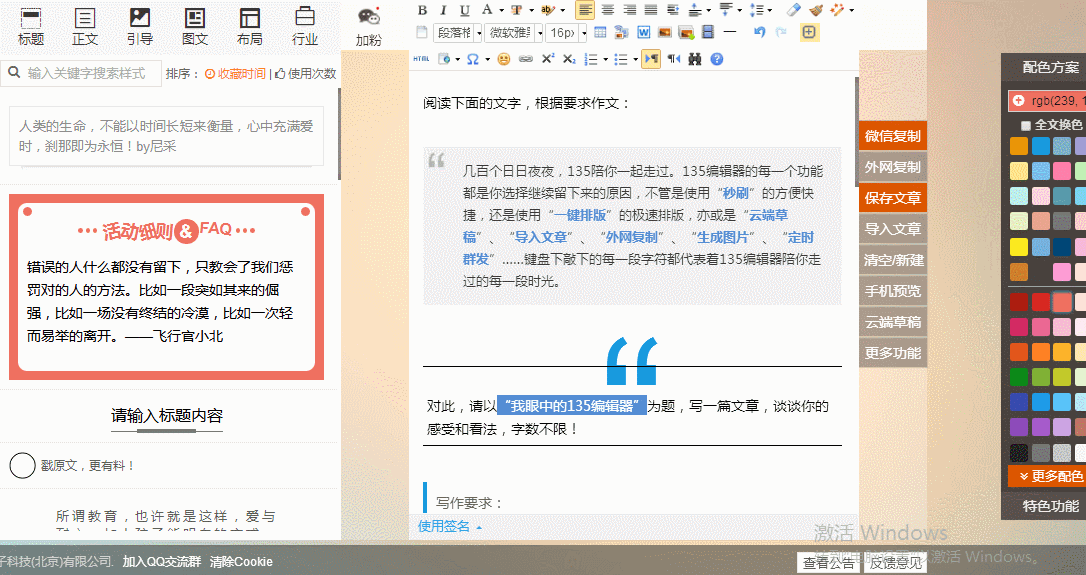Image resolution: width=1086 pixels, height=575 pixels.
Task: Apply italic formatting
Action: click(443, 10)
